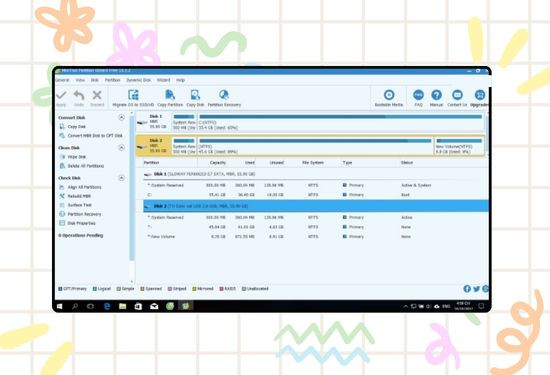The image size is (550, 375).
Task: Select the System Reserved row marked Active & System
Action: click(316, 185)
